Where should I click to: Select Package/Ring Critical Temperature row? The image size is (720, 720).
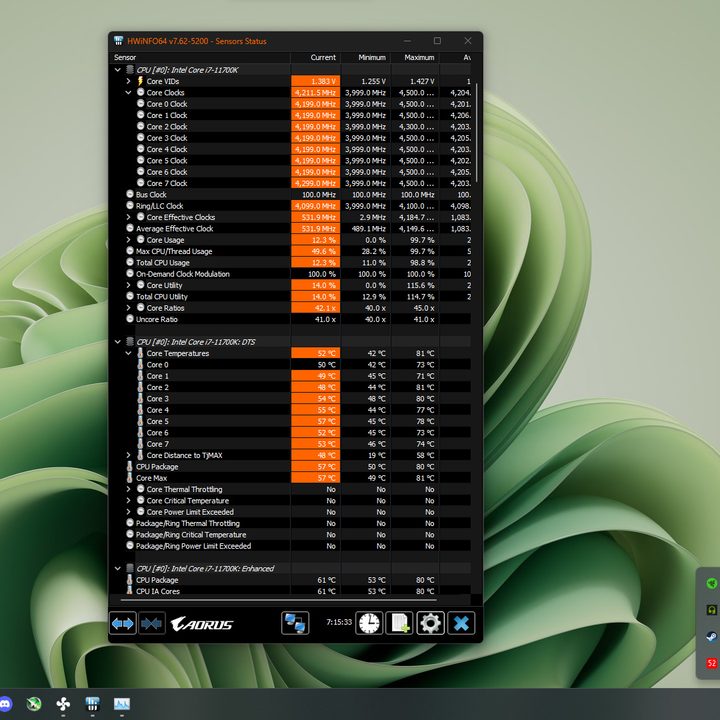tap(290, 534)
